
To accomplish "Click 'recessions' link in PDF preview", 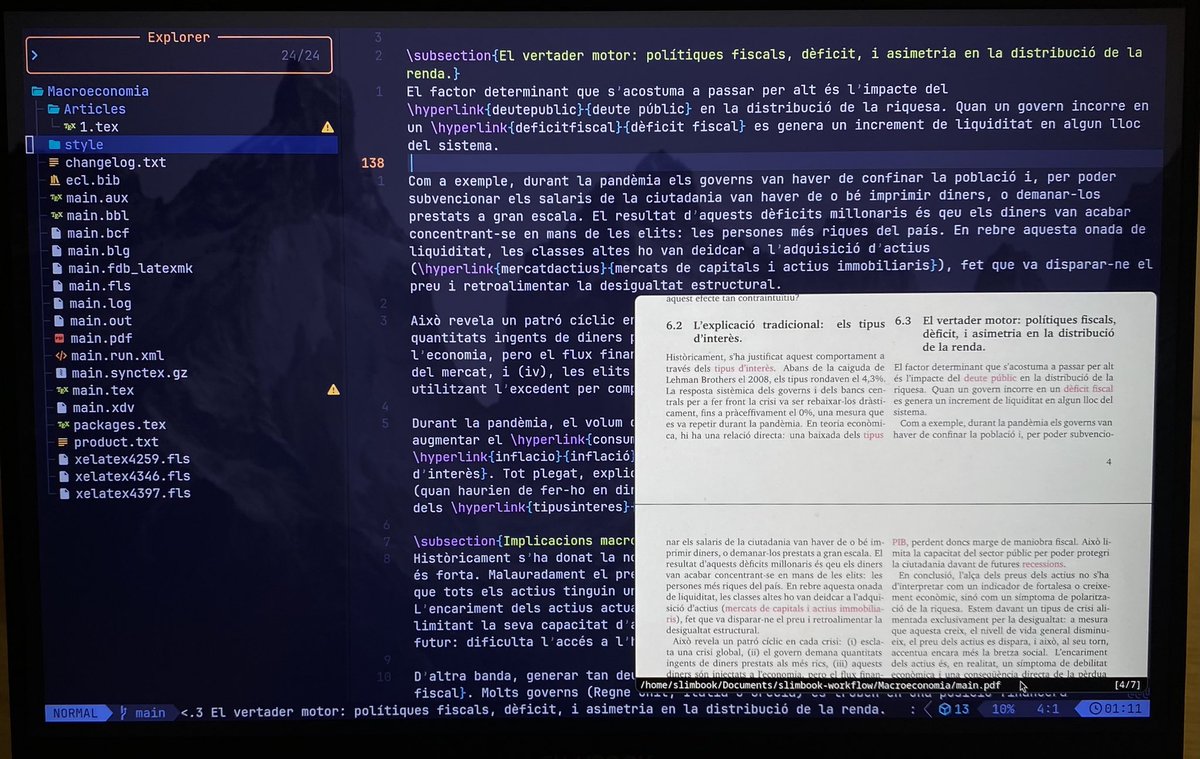I will click(1043, 564).
